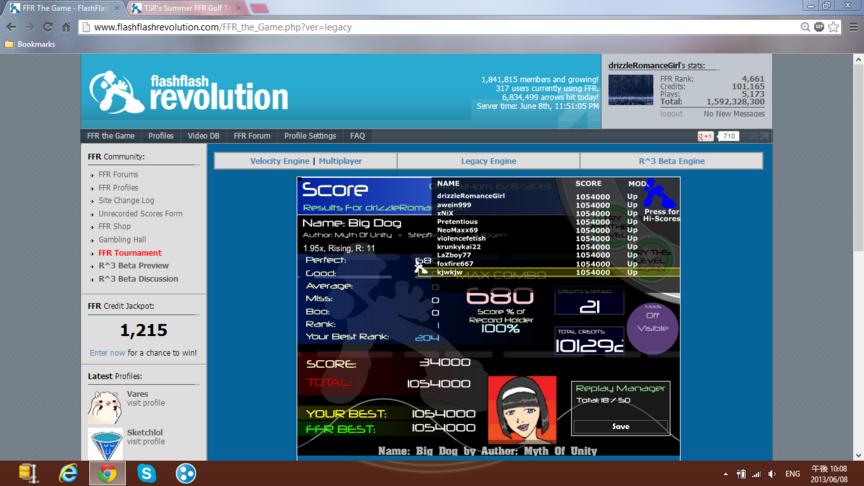
Task: Open Unrecorded Scores Form link
Action: pyautogui.click(x=140, y=214)
